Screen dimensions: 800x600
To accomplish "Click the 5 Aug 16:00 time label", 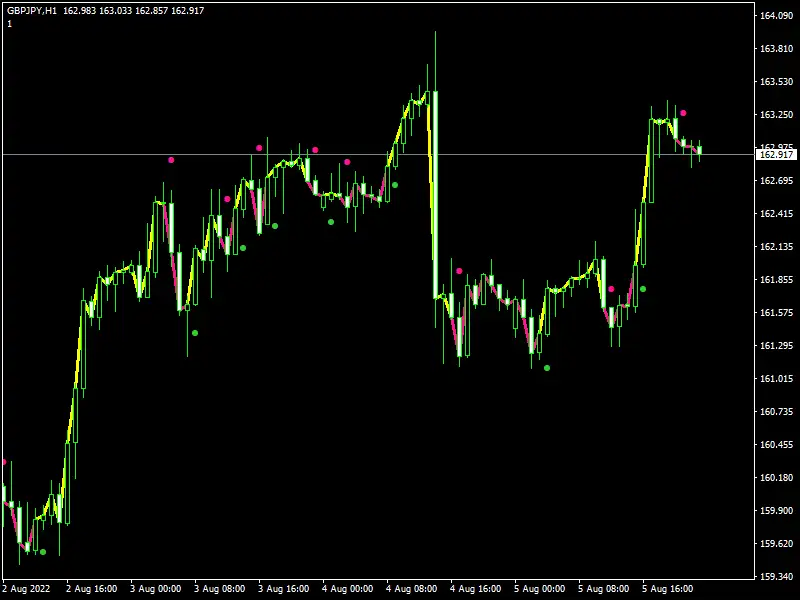I will pos(668,589).
